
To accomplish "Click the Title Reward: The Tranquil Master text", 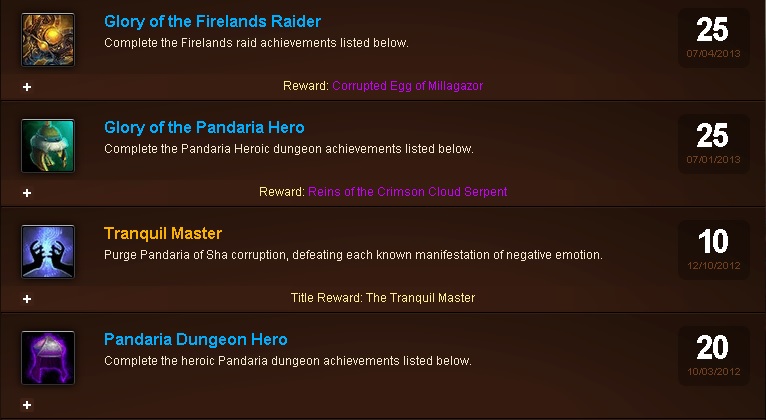I will click(383, 298).
